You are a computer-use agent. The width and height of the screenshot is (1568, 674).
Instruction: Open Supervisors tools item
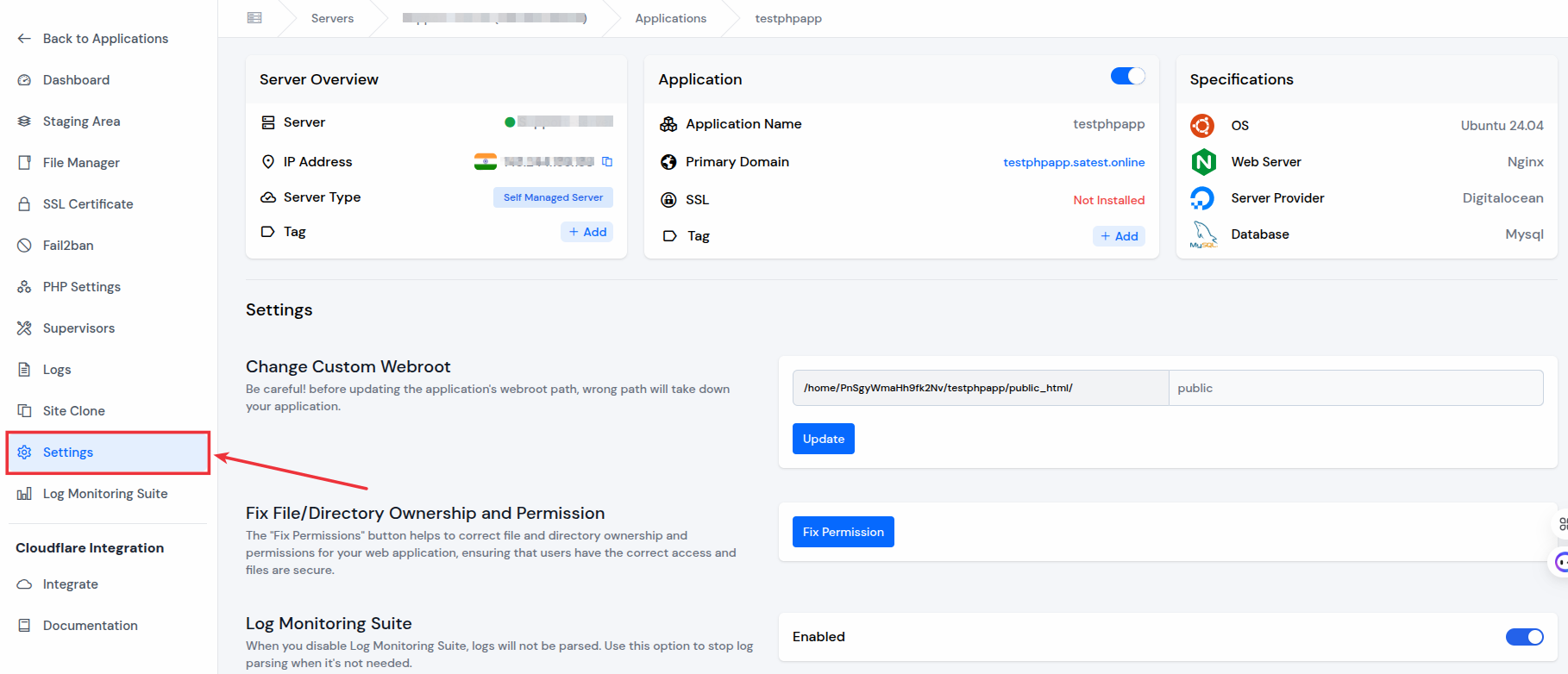[x=78, y=328]
